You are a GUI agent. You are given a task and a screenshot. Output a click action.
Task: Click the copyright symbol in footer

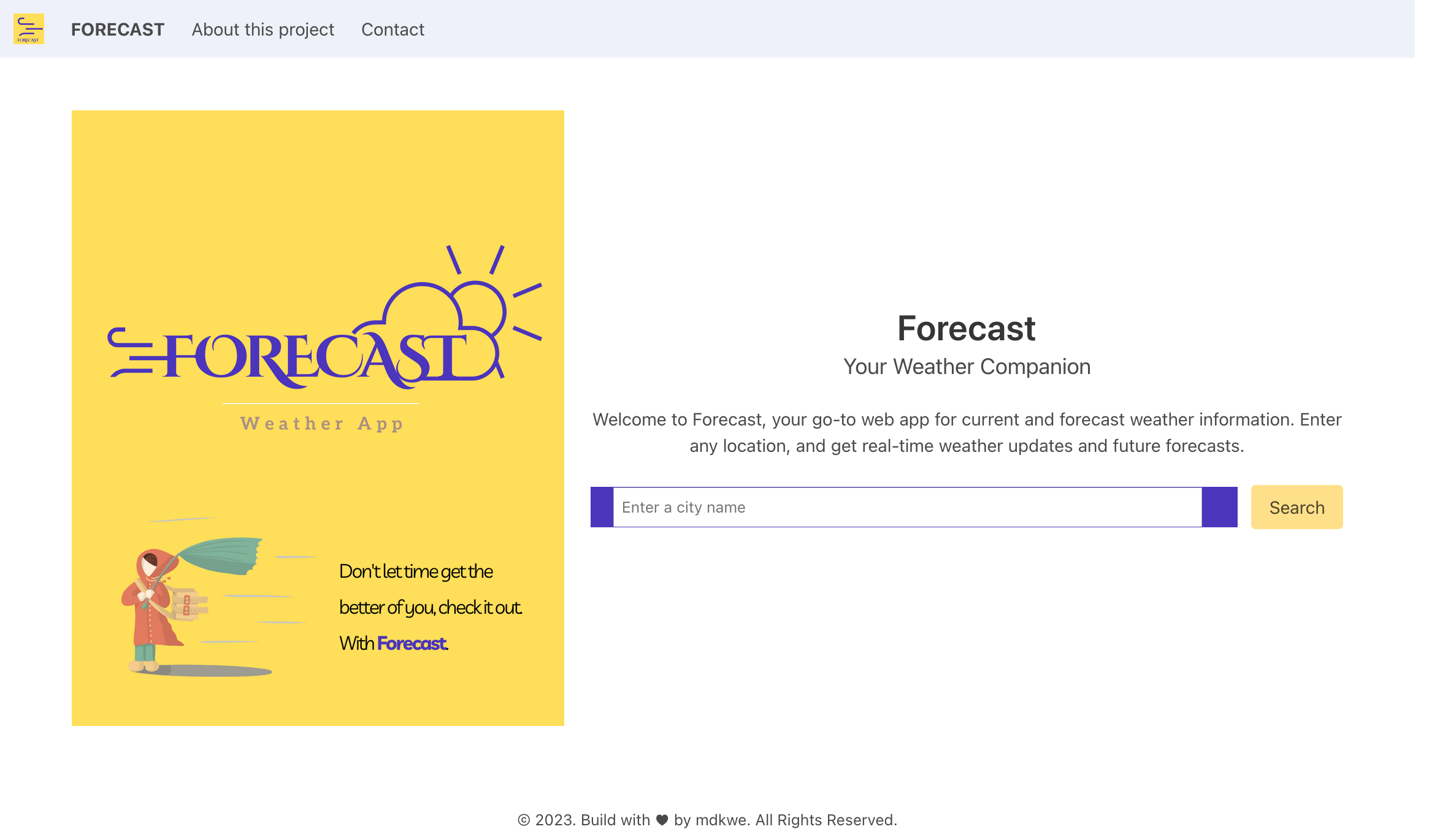tap(523, 820)
